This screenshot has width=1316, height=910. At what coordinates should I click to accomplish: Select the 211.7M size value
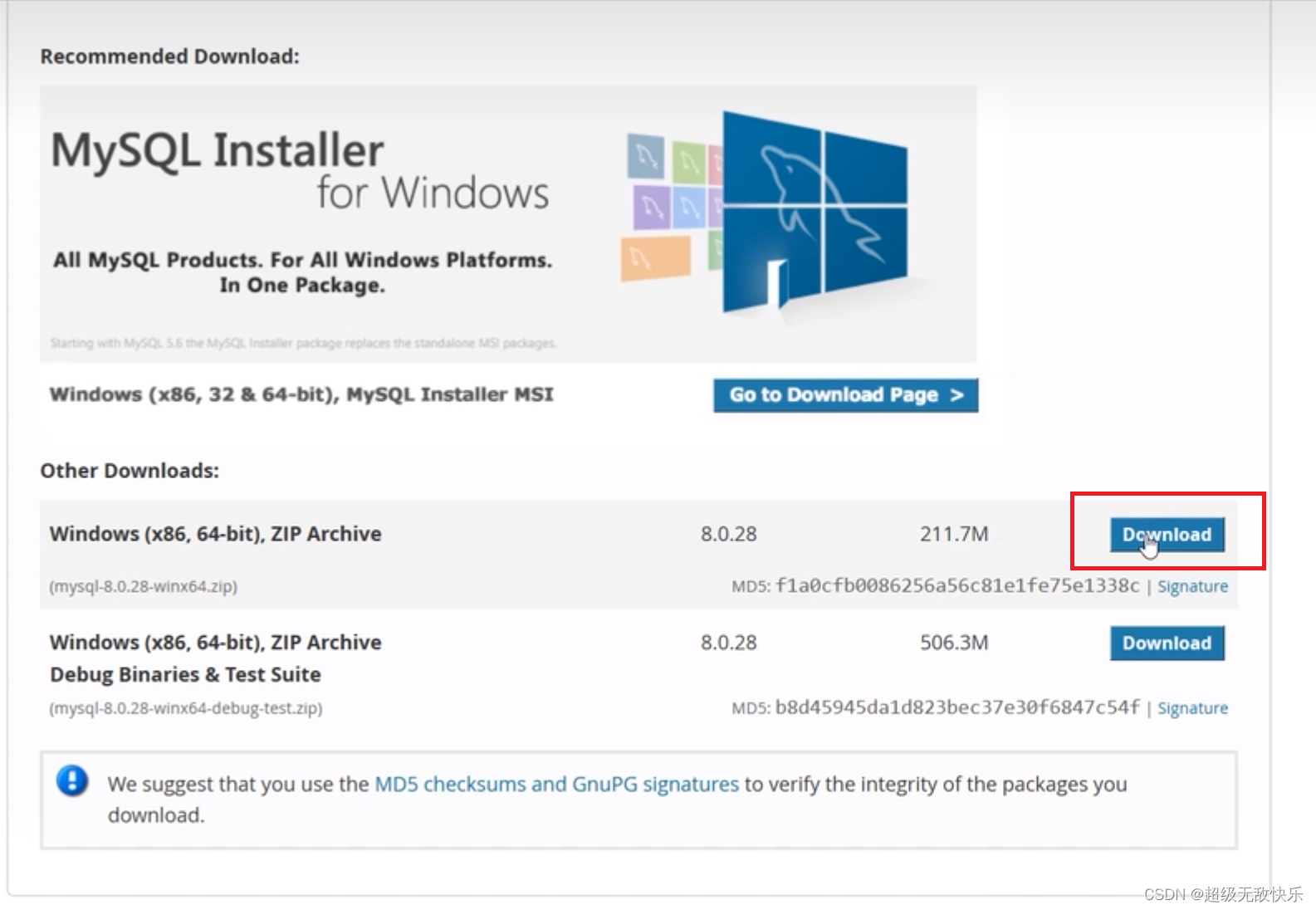point(954,534)
